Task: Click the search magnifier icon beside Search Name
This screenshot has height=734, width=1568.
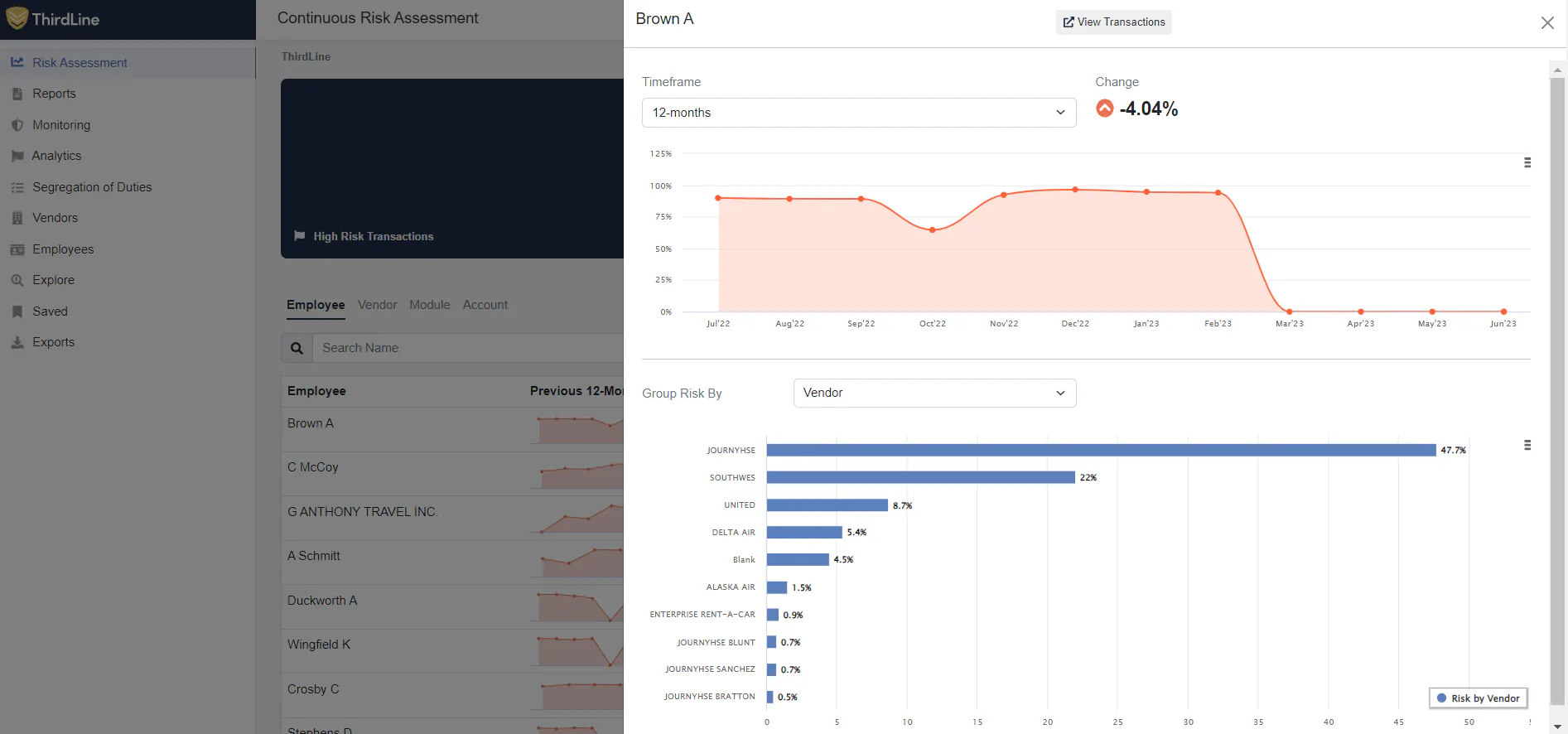Action: pos(297,348)
